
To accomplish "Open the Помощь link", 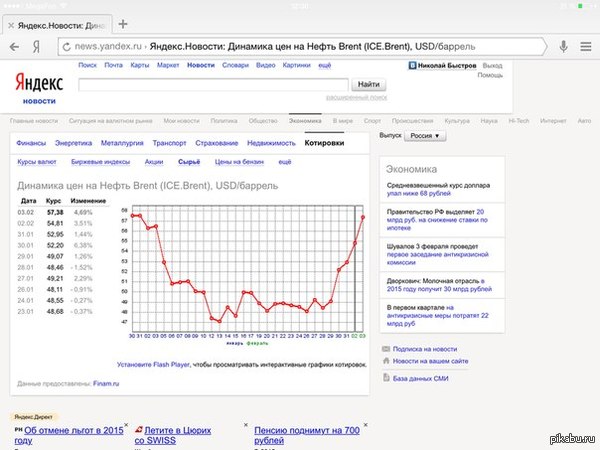I will tap(490, 75).
